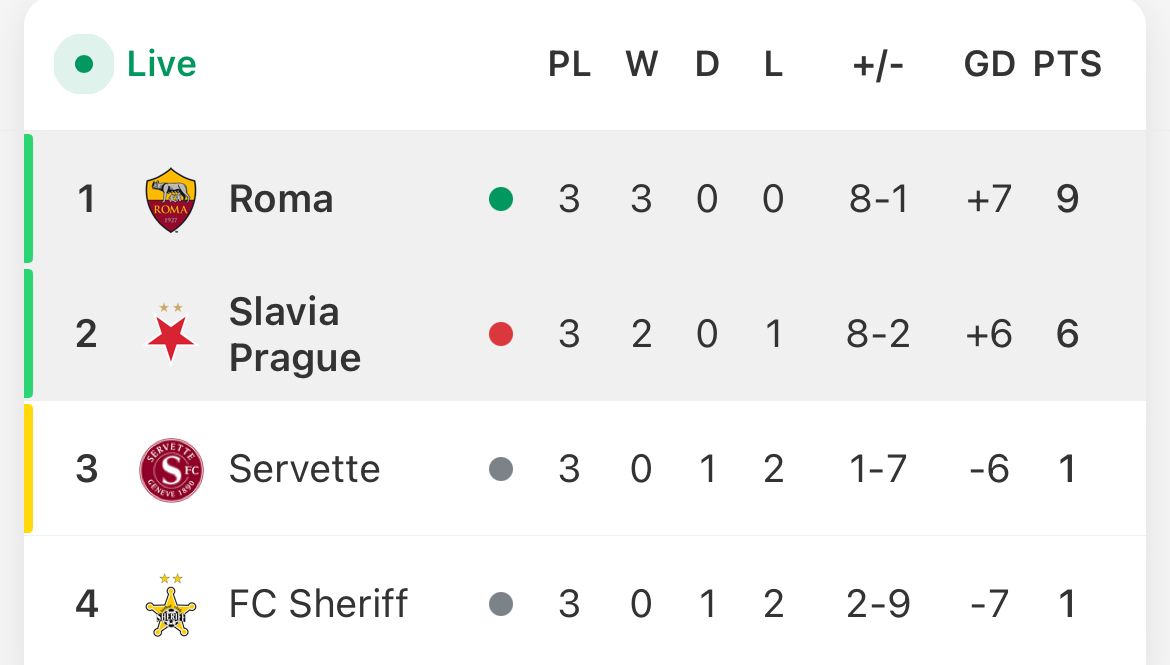
Task: Open the FC Sheriff team link
Action: 319,604
